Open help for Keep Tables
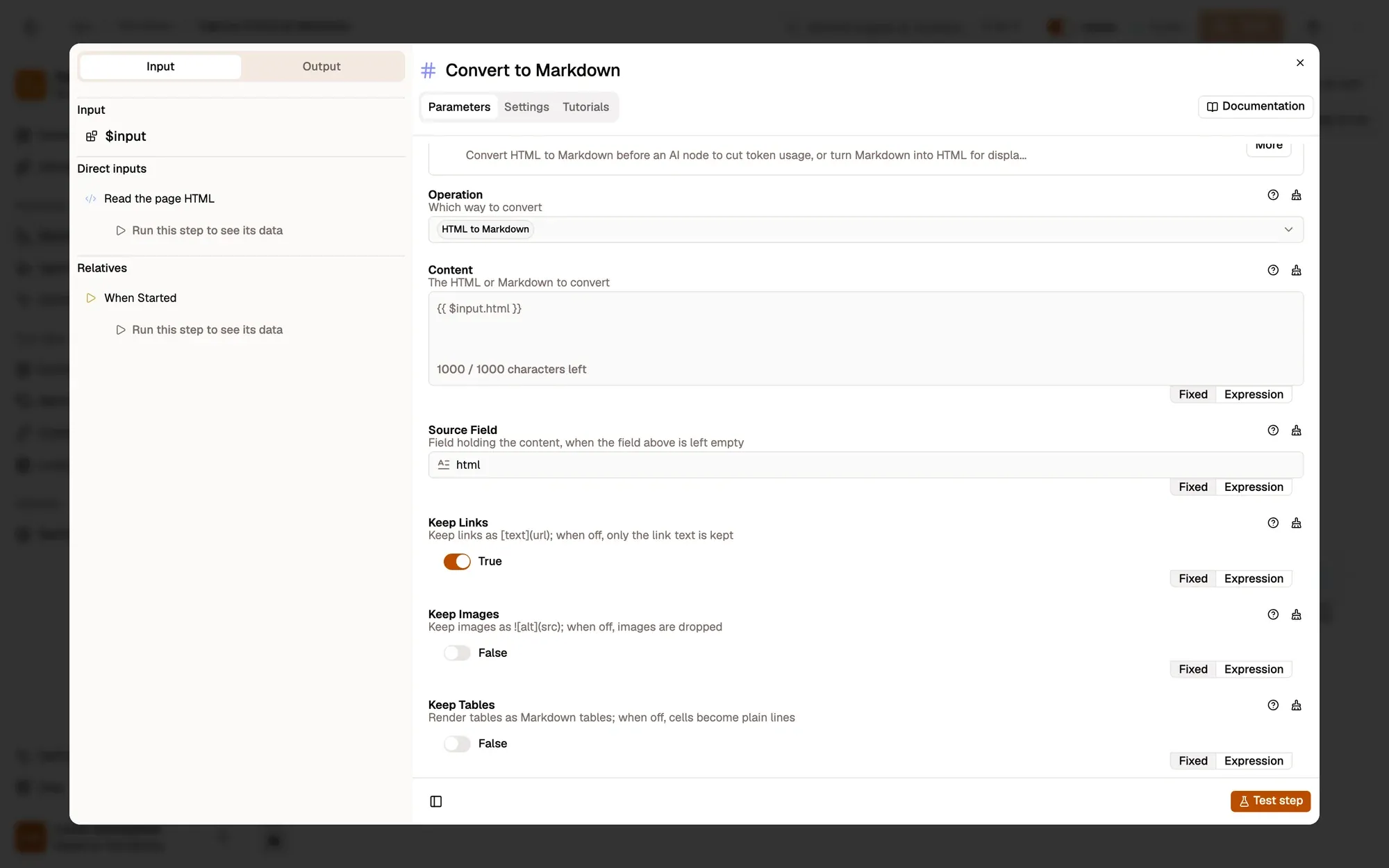 point(1273,706)
